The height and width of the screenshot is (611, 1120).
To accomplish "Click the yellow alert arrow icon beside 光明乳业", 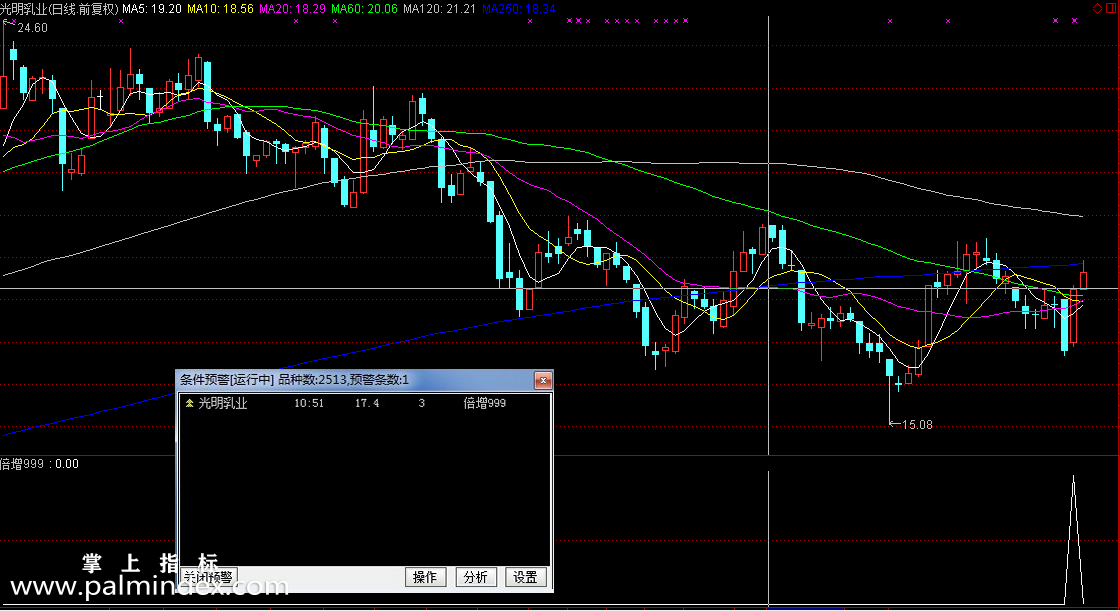I will click(x=189, y=404).
